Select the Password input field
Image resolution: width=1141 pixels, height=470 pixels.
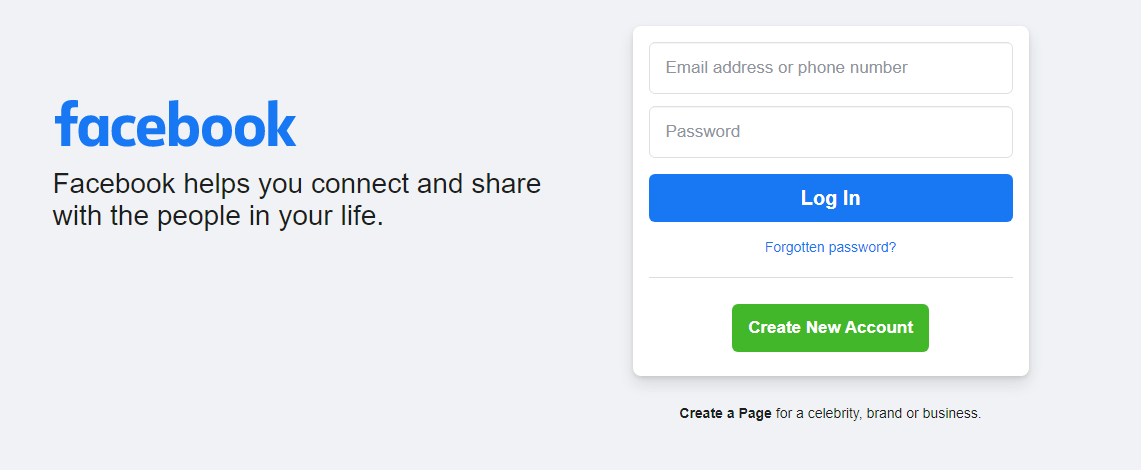tap(830, 132)
